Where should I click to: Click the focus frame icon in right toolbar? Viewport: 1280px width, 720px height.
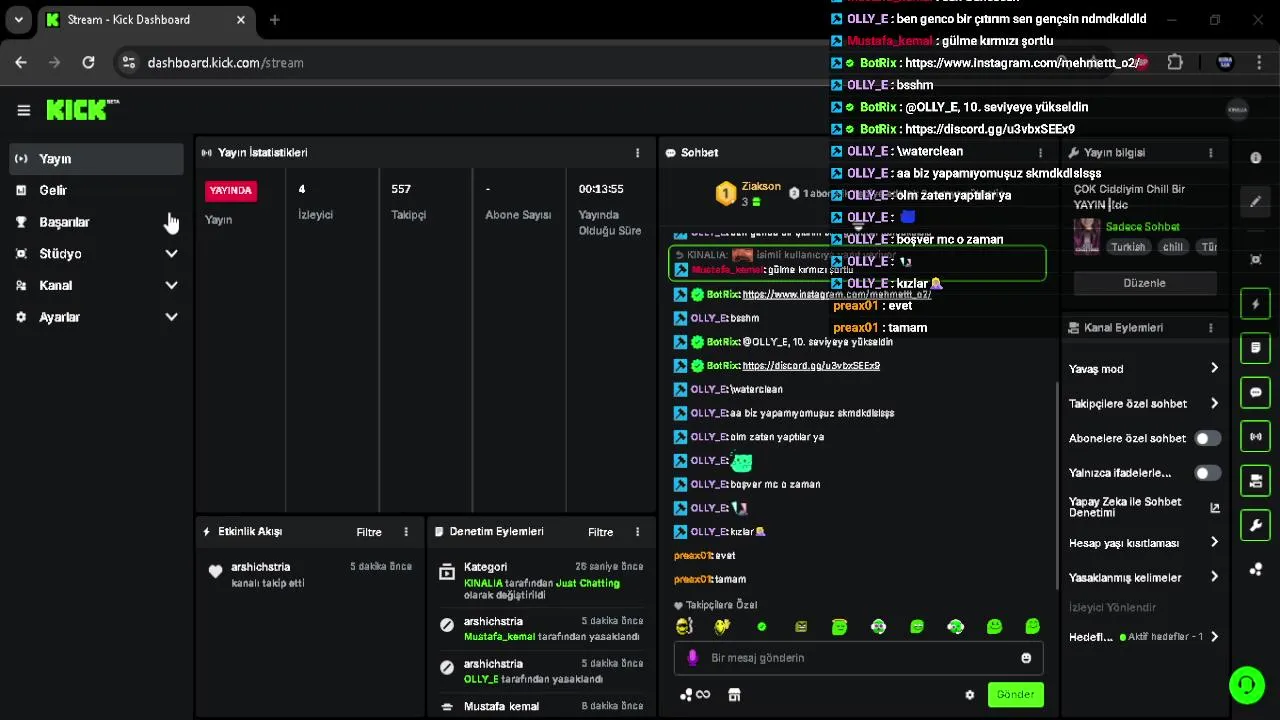pos(1256,259)
